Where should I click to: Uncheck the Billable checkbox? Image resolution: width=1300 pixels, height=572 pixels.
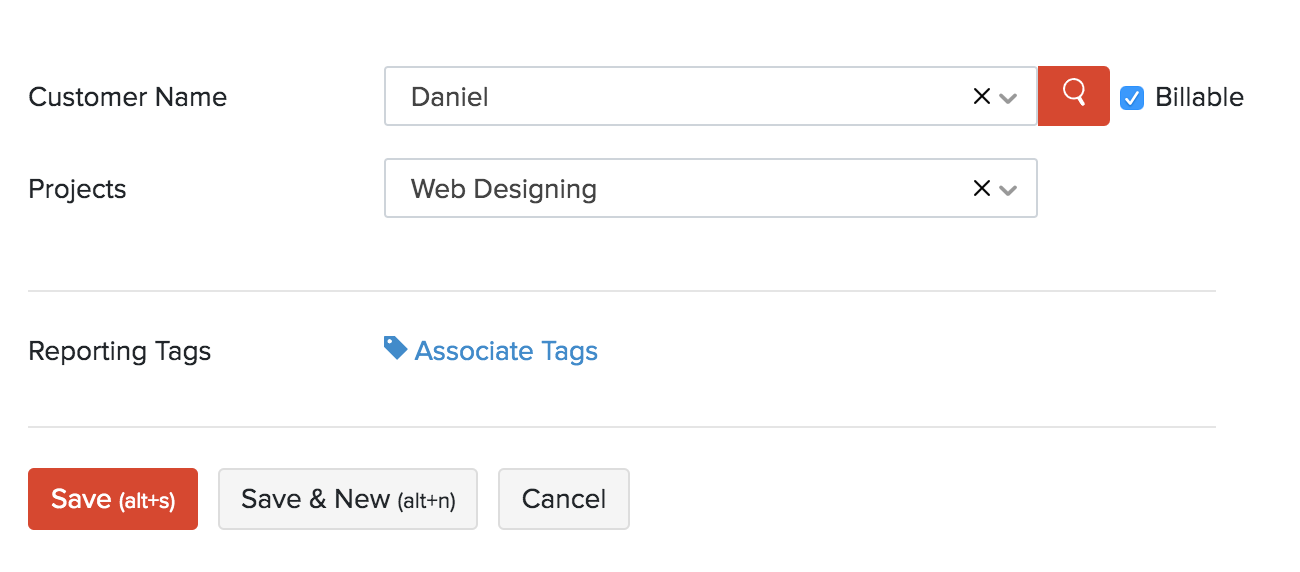(x=1132, y=97)
